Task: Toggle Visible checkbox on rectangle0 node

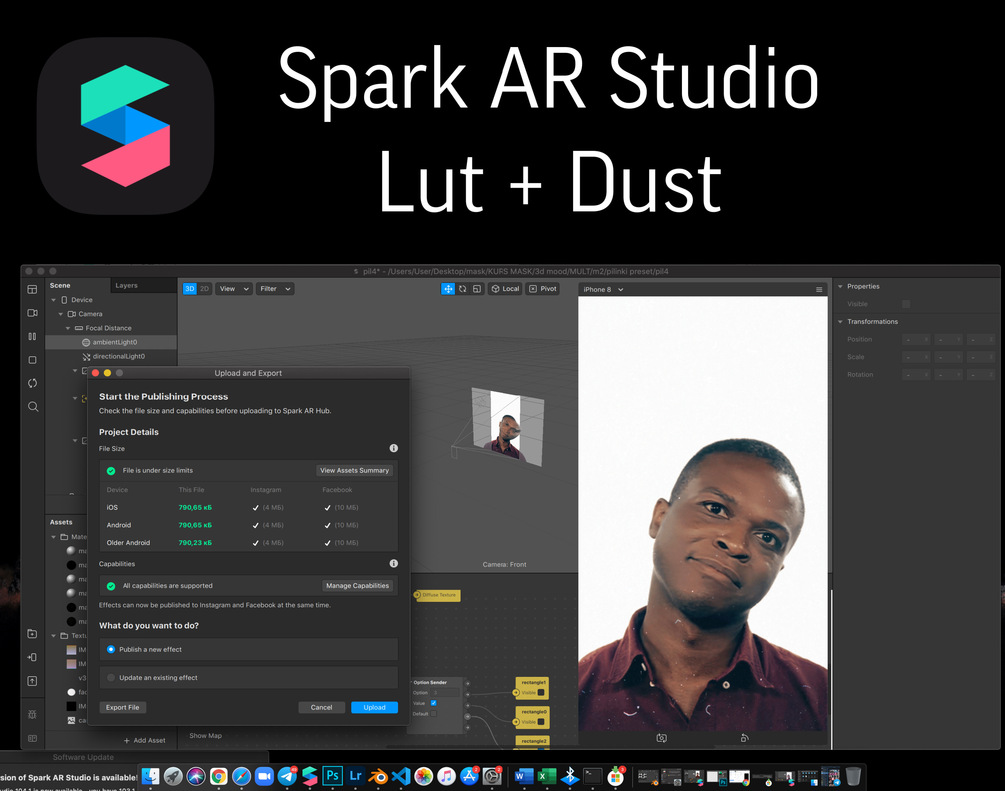Action: [541, 722]
